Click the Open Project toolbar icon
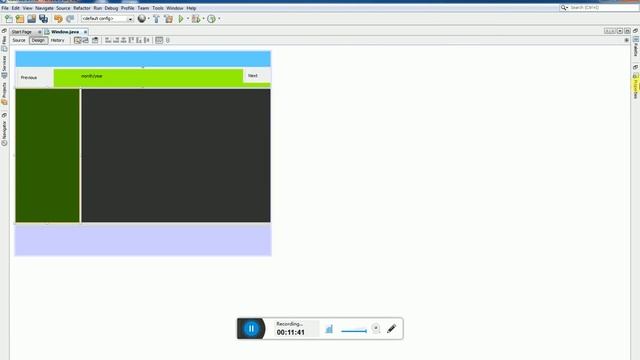The height and width of the screenshot is (360, 640). (31, 19)
